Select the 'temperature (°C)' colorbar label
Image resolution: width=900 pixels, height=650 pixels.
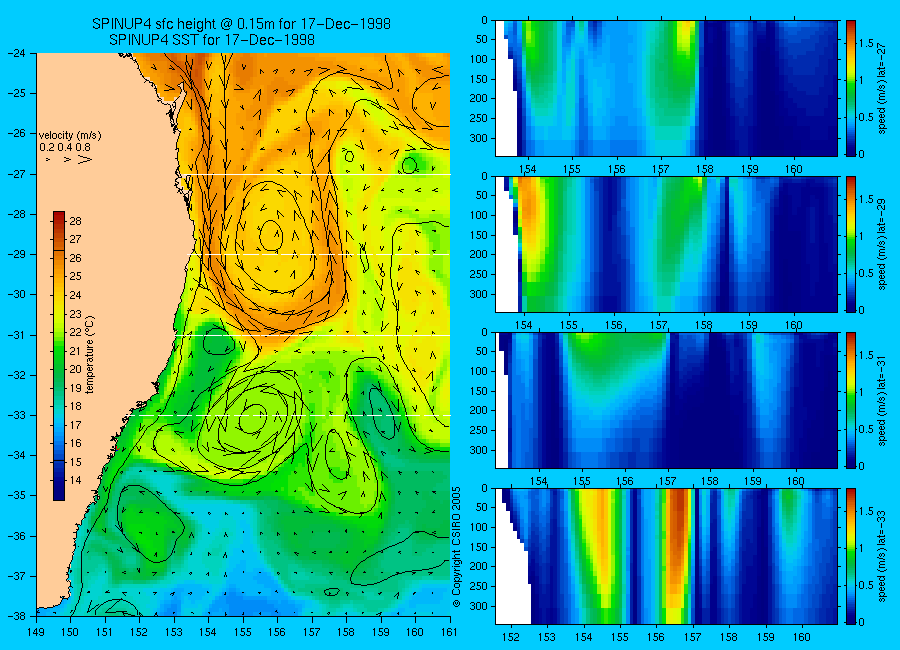pos(90,355)
